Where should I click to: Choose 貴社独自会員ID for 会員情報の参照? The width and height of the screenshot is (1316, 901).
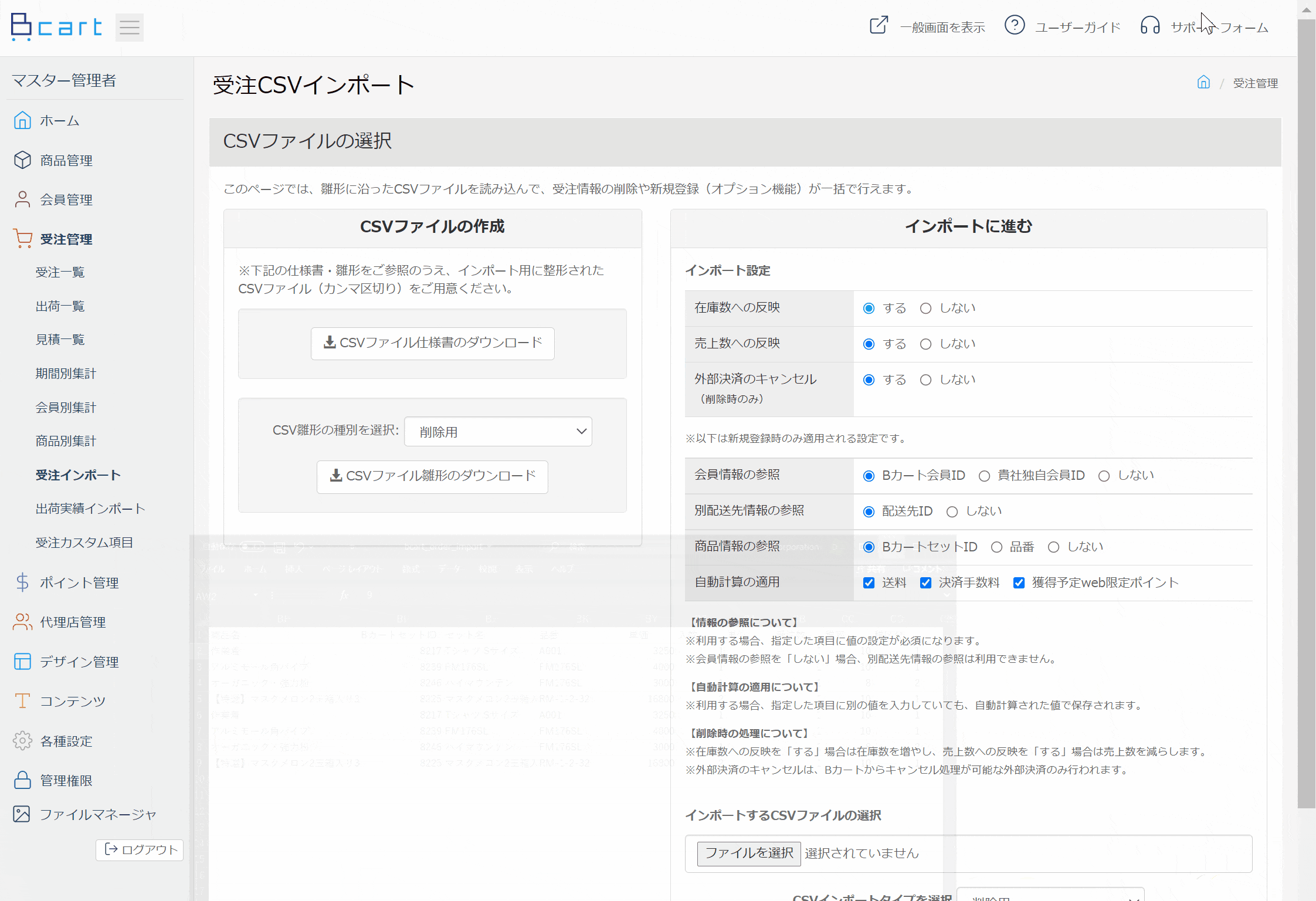point(984,476)
